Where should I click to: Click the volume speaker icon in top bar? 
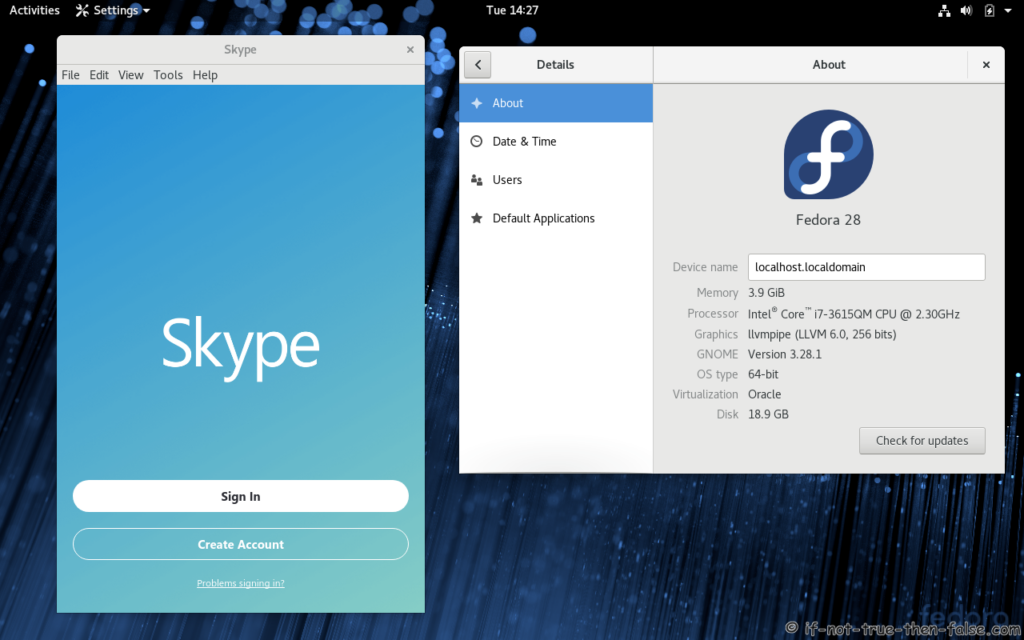[967, 10]
